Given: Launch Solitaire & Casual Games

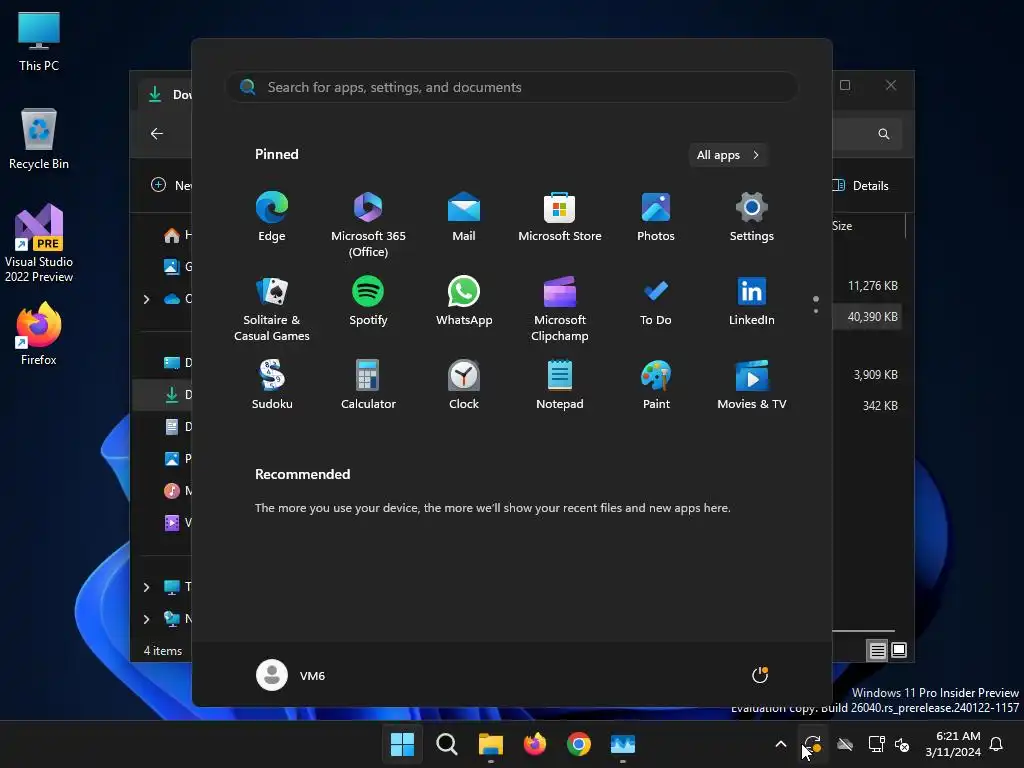Looking at the screenshot, I should point(272,308).
